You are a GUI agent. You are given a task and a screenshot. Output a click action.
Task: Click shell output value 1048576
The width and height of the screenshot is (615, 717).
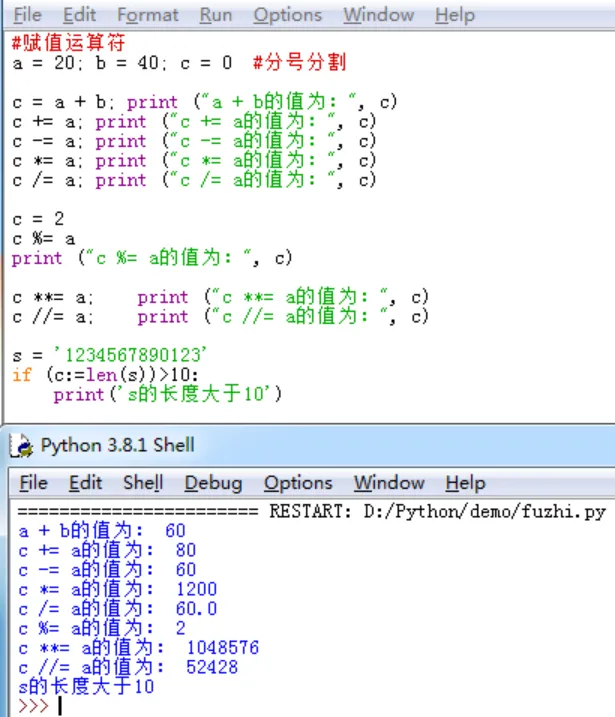(223, 647)
